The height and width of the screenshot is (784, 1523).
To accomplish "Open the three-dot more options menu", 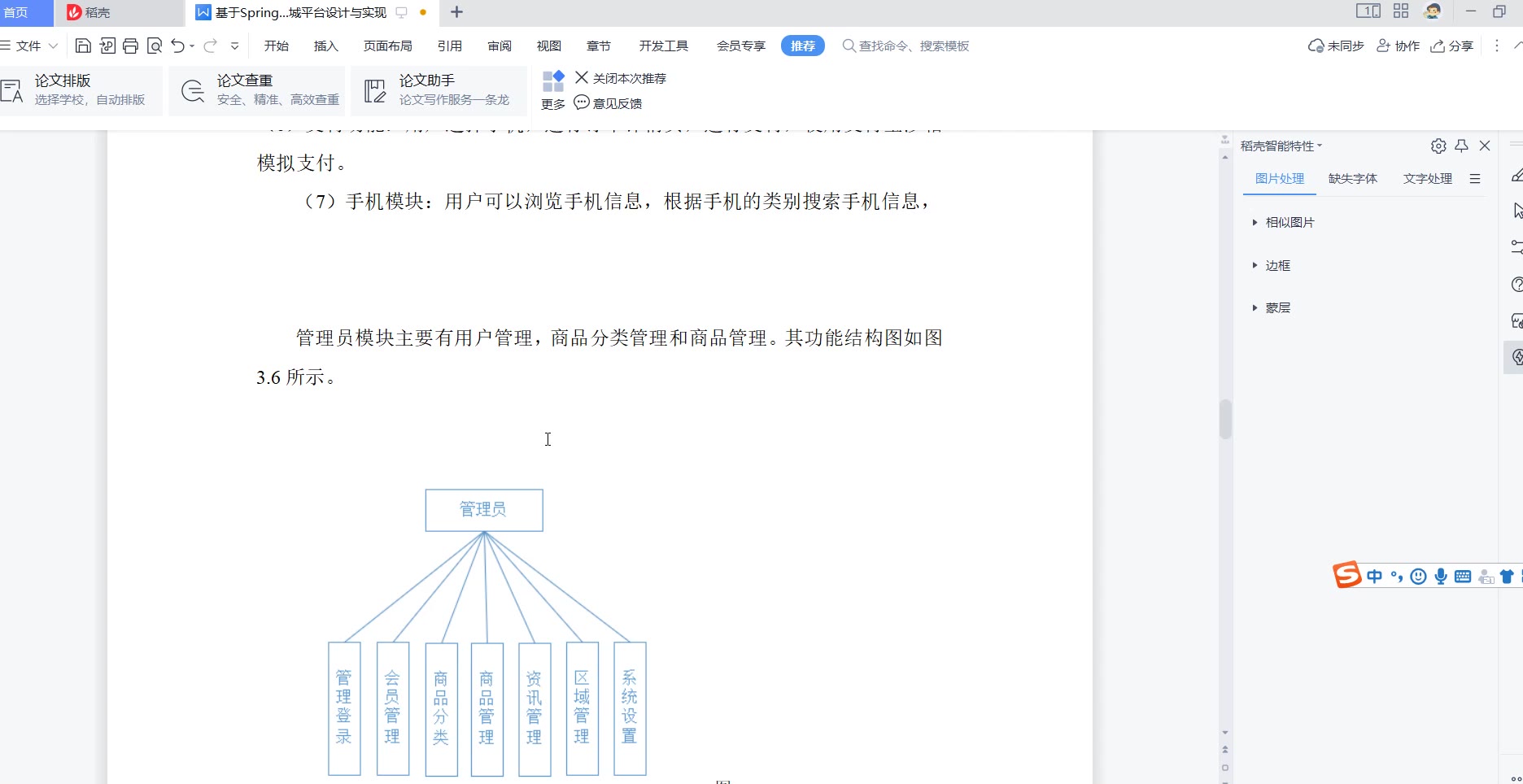I will coord(1497,46).
